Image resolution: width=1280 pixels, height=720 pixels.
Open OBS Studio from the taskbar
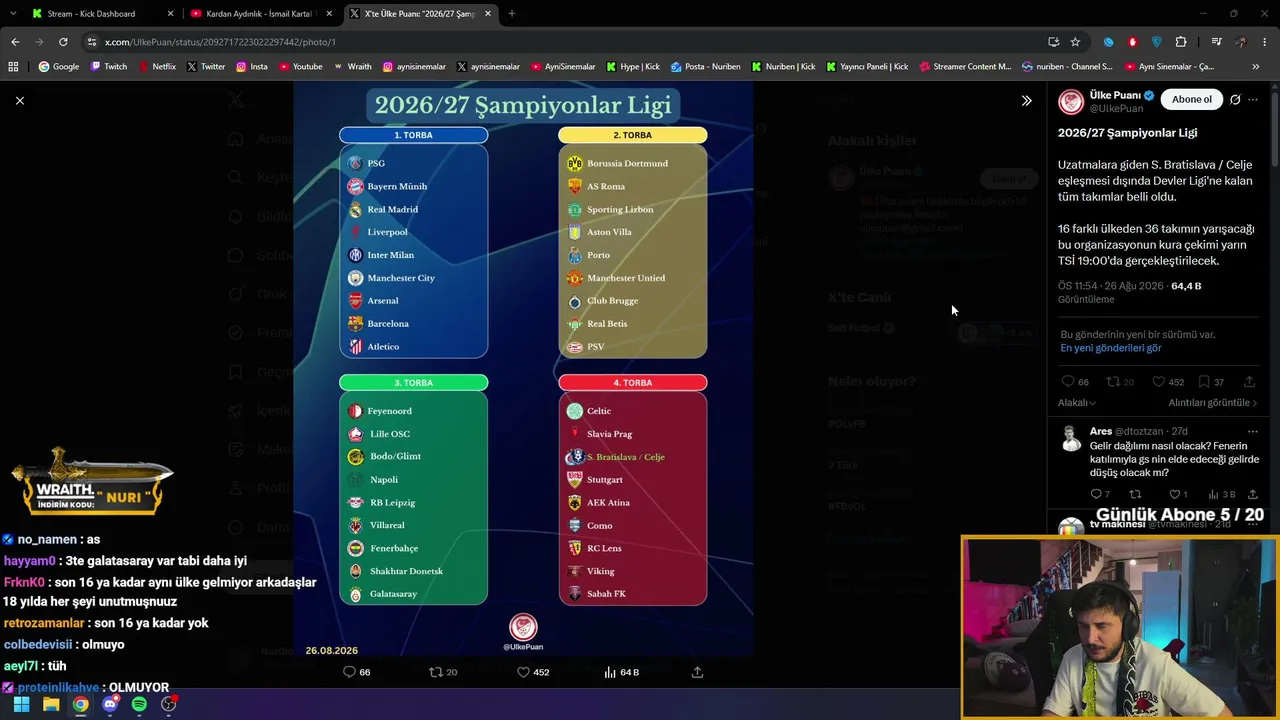[x=169, y=704]
